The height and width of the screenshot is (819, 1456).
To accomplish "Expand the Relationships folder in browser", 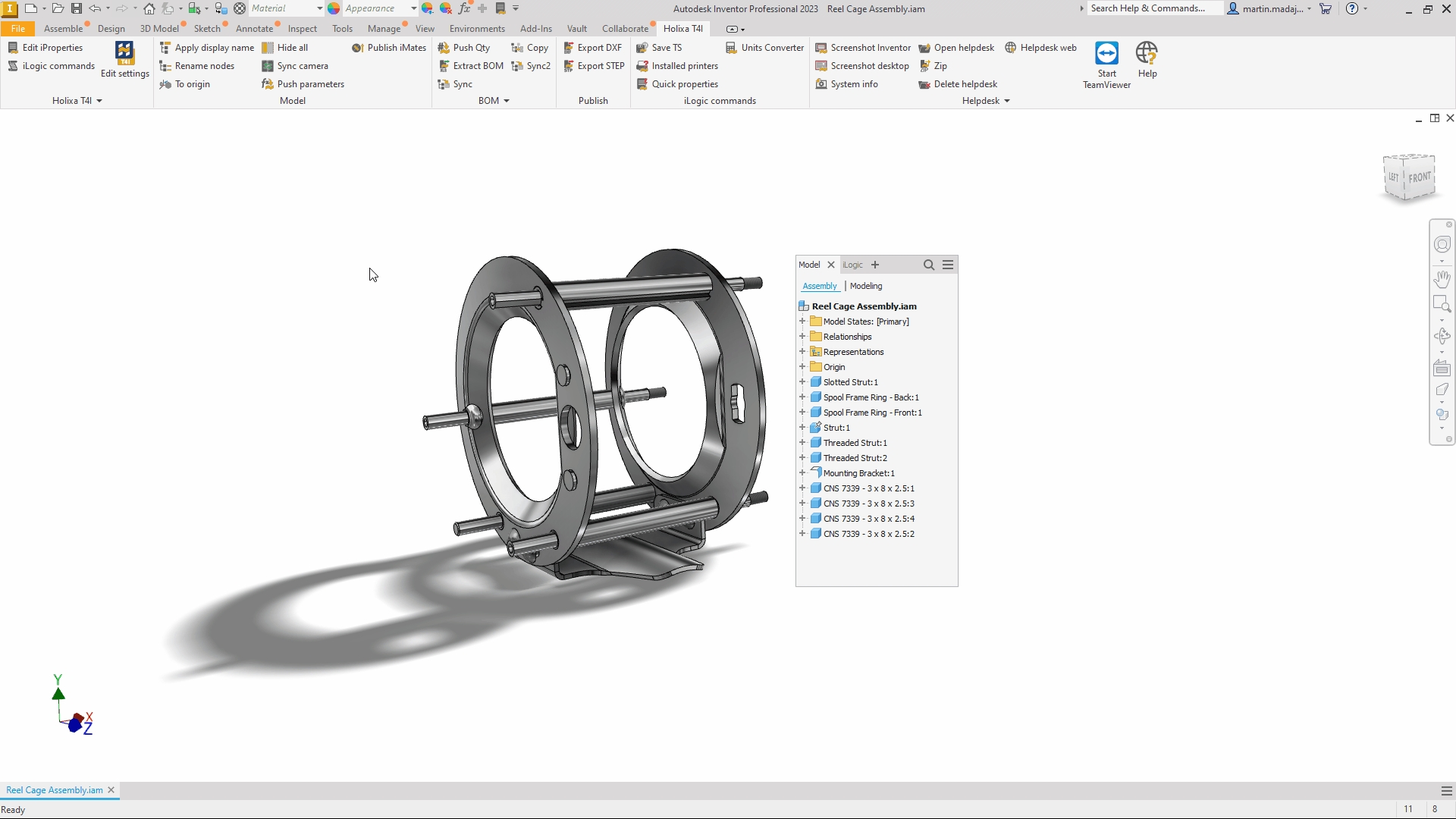I will click(802, 337).
